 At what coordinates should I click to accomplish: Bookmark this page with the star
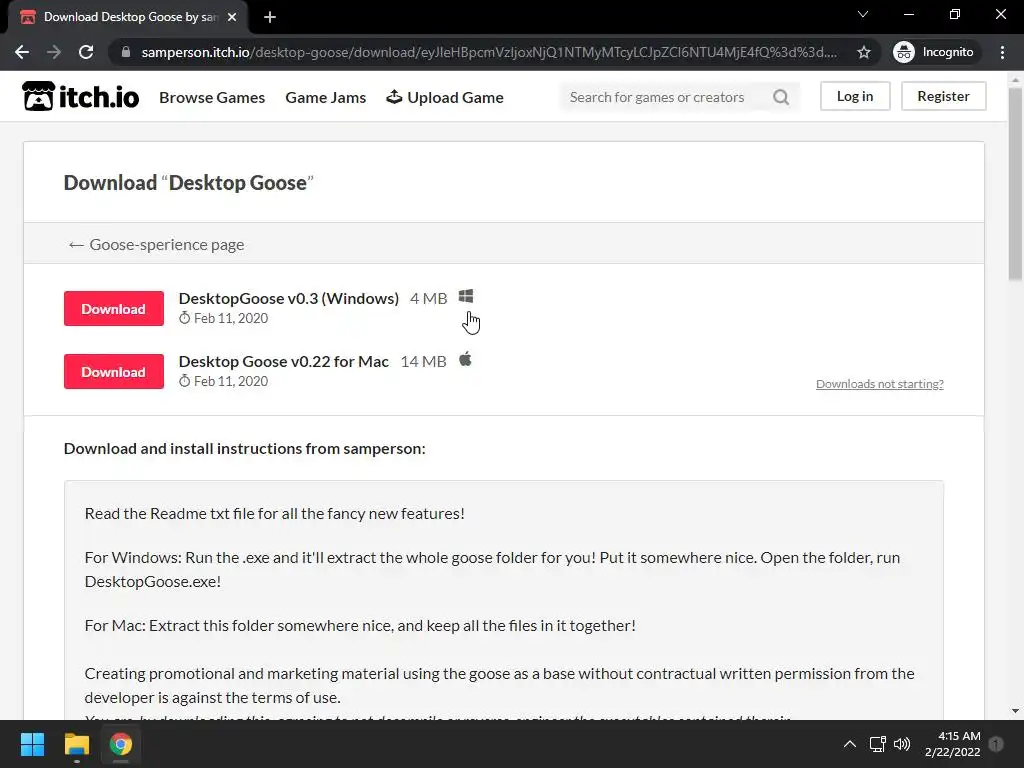pyautogui.click(x=863, y=52)
